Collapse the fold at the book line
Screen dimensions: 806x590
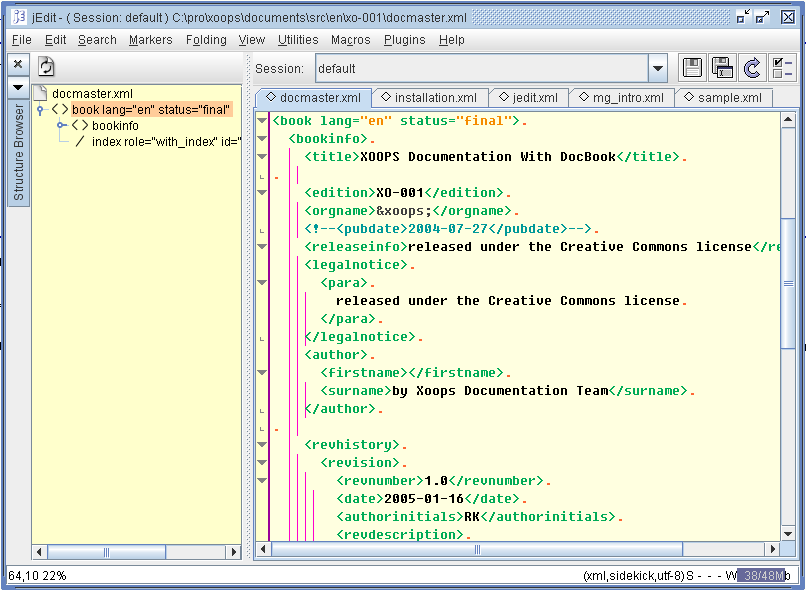(x=262, y=121)
